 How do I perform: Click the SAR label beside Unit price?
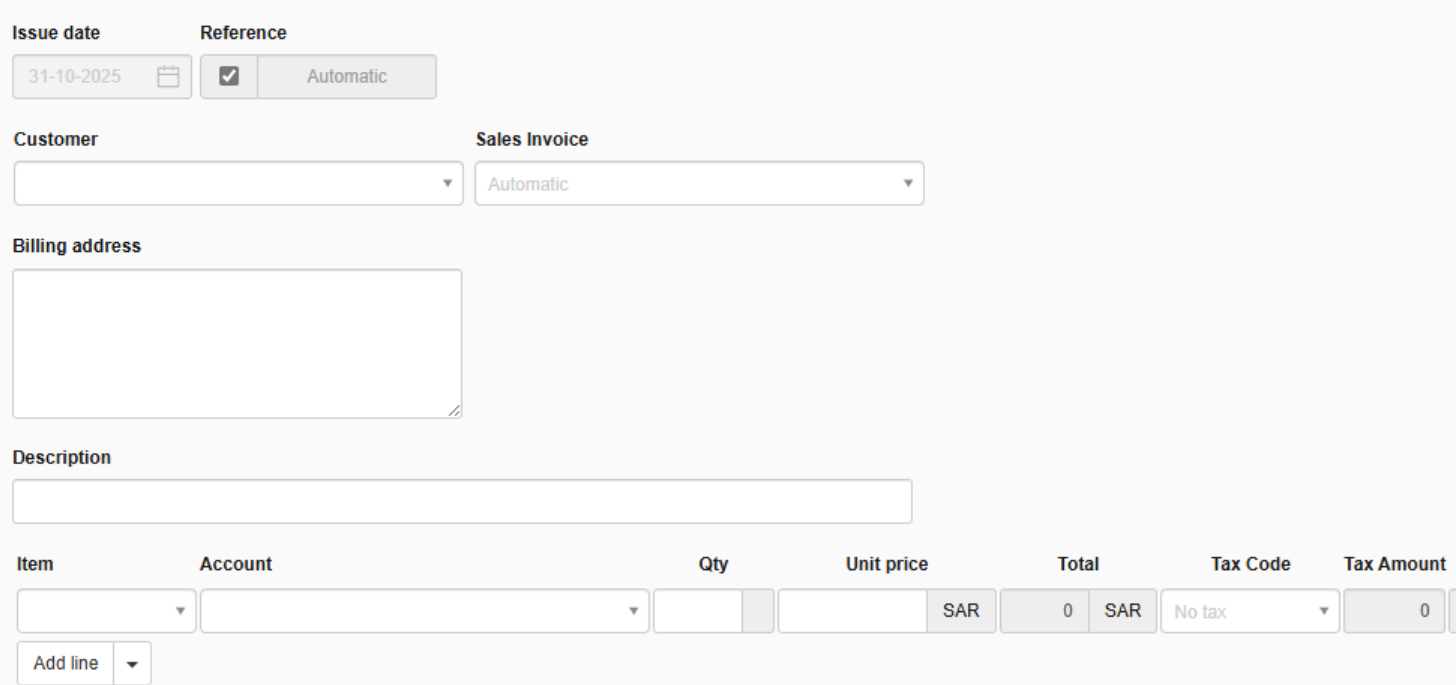pyautogui.click(x=961, y=611)
